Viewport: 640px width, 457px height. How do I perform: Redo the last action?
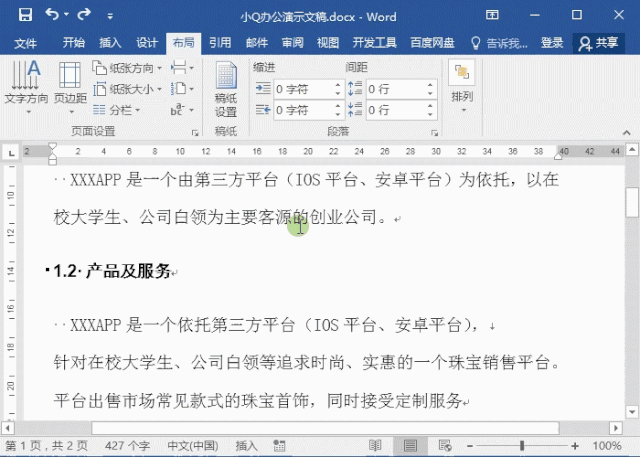(x=84, y=15)
